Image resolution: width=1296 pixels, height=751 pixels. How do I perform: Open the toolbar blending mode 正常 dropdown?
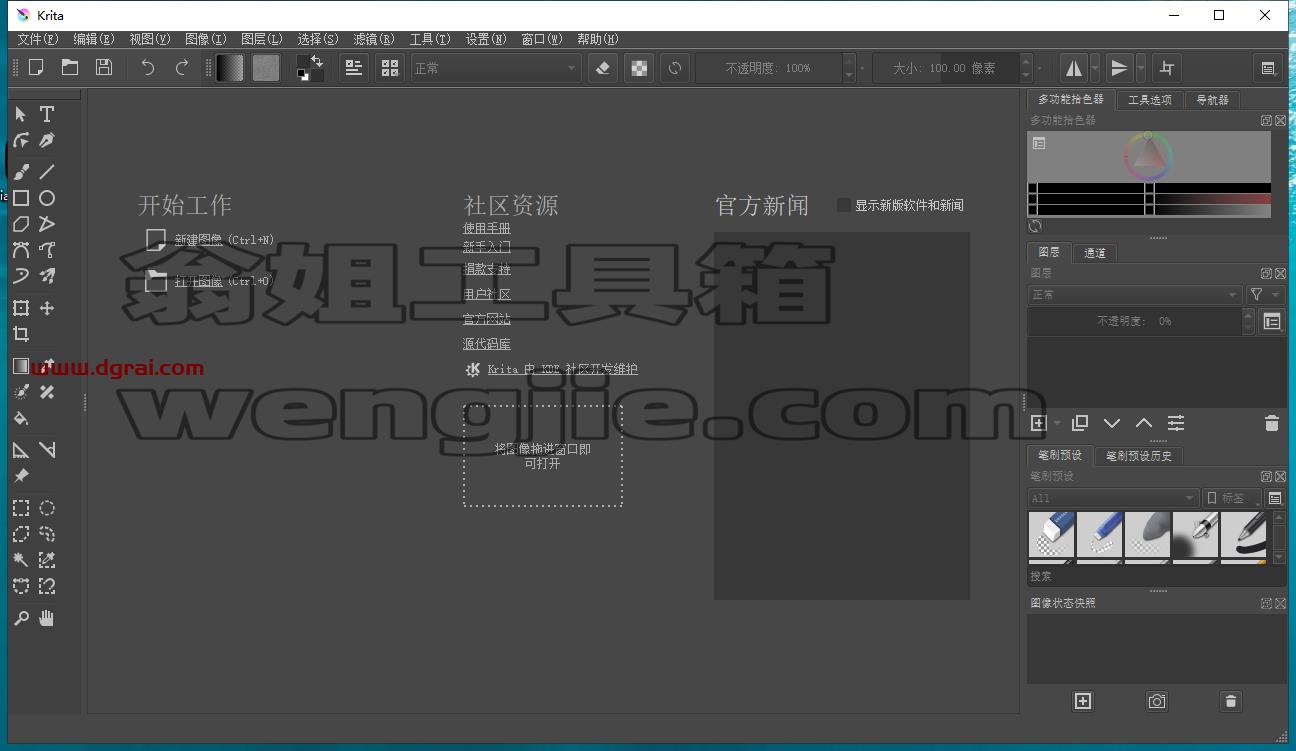pyautogui.click(x=496, y=68)
